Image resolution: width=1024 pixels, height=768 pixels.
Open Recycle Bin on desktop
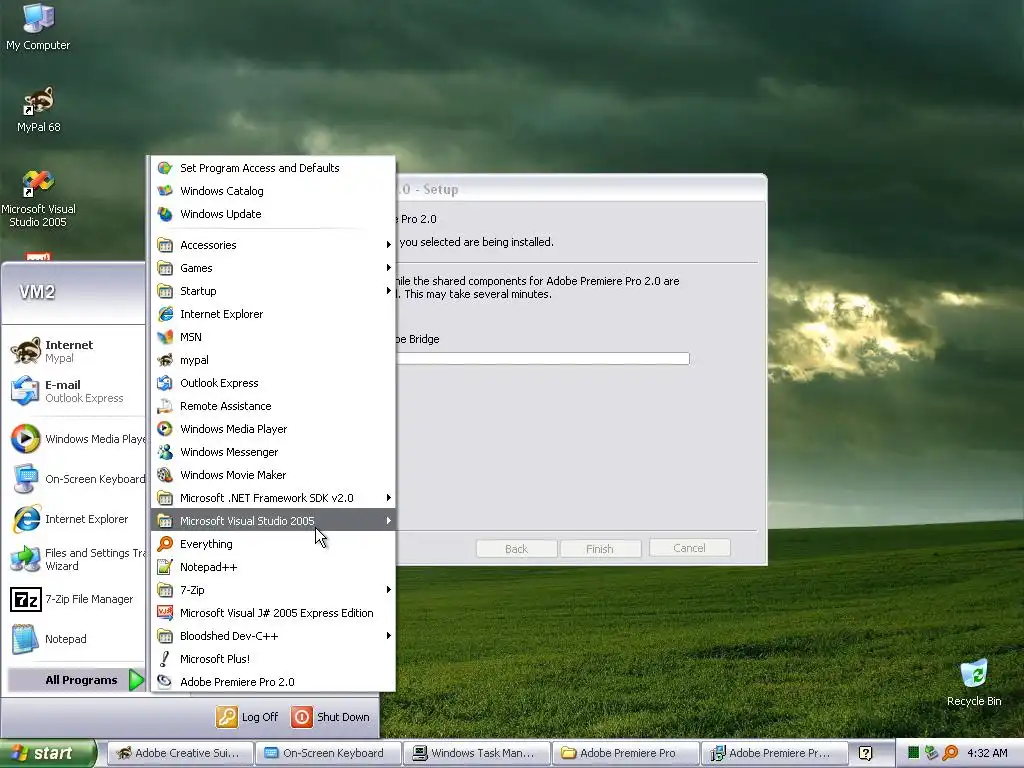pos(974,683)
